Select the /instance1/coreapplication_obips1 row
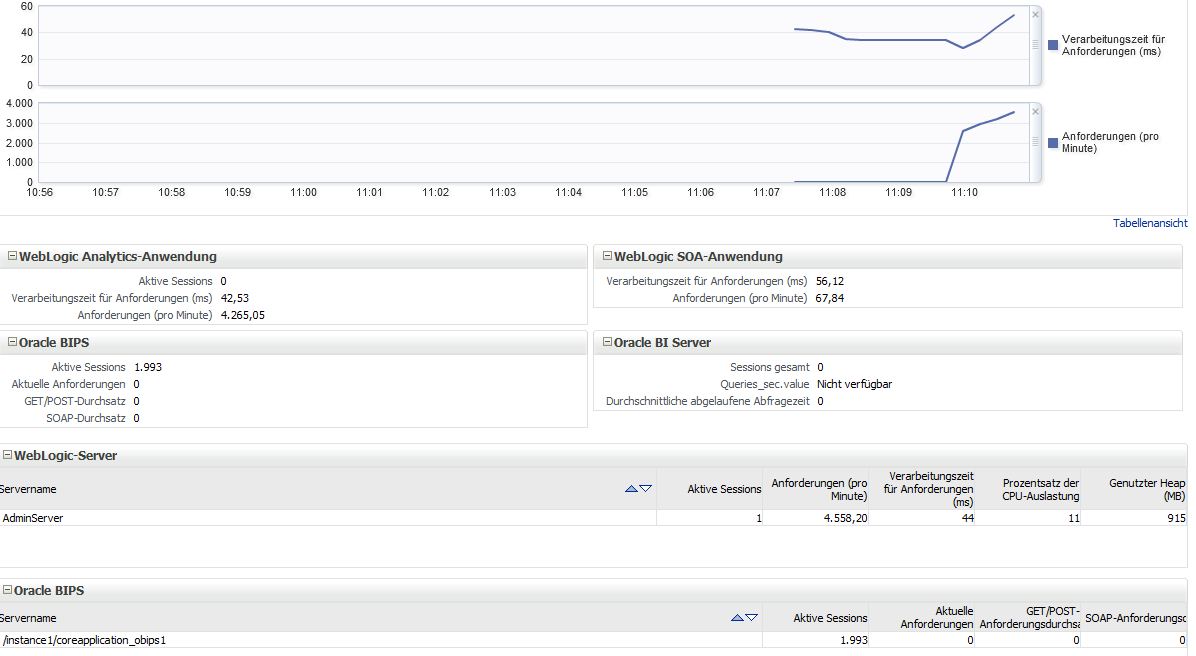The width and height of the screenshot is (1196, 656). (x=593, y=640)
